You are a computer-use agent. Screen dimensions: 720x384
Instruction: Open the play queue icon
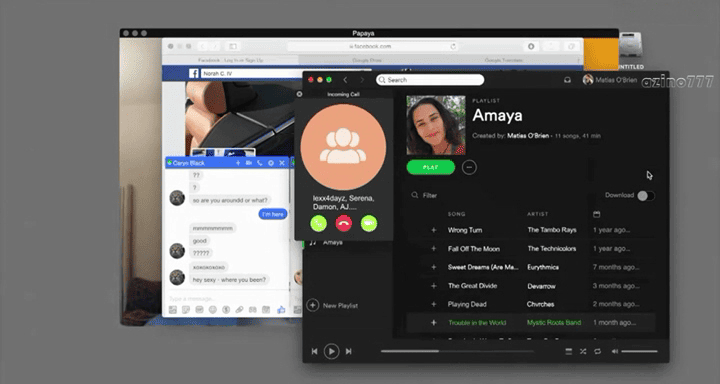pyautogui.click(x=568, y=351)
